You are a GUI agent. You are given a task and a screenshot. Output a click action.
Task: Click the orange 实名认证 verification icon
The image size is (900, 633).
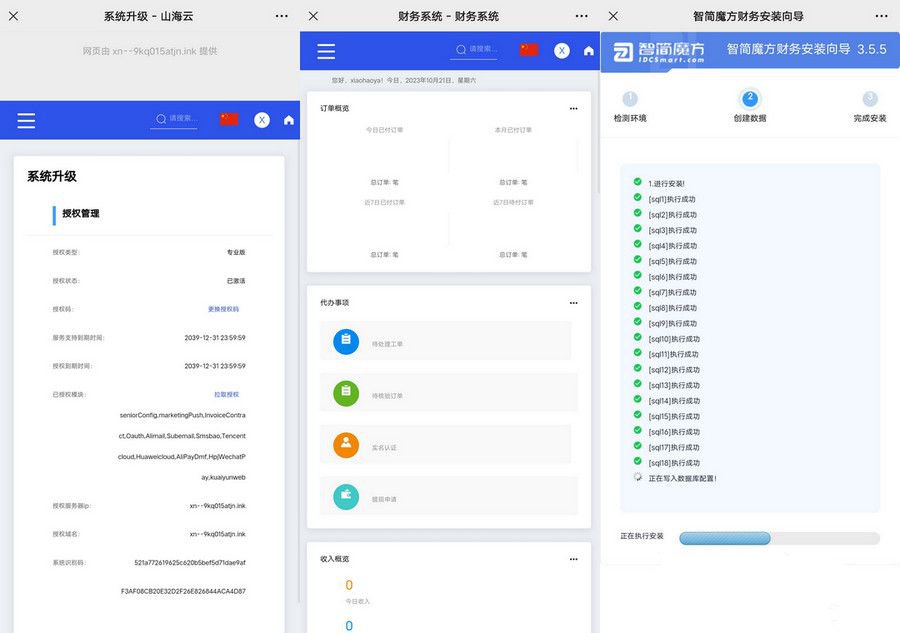345,444
